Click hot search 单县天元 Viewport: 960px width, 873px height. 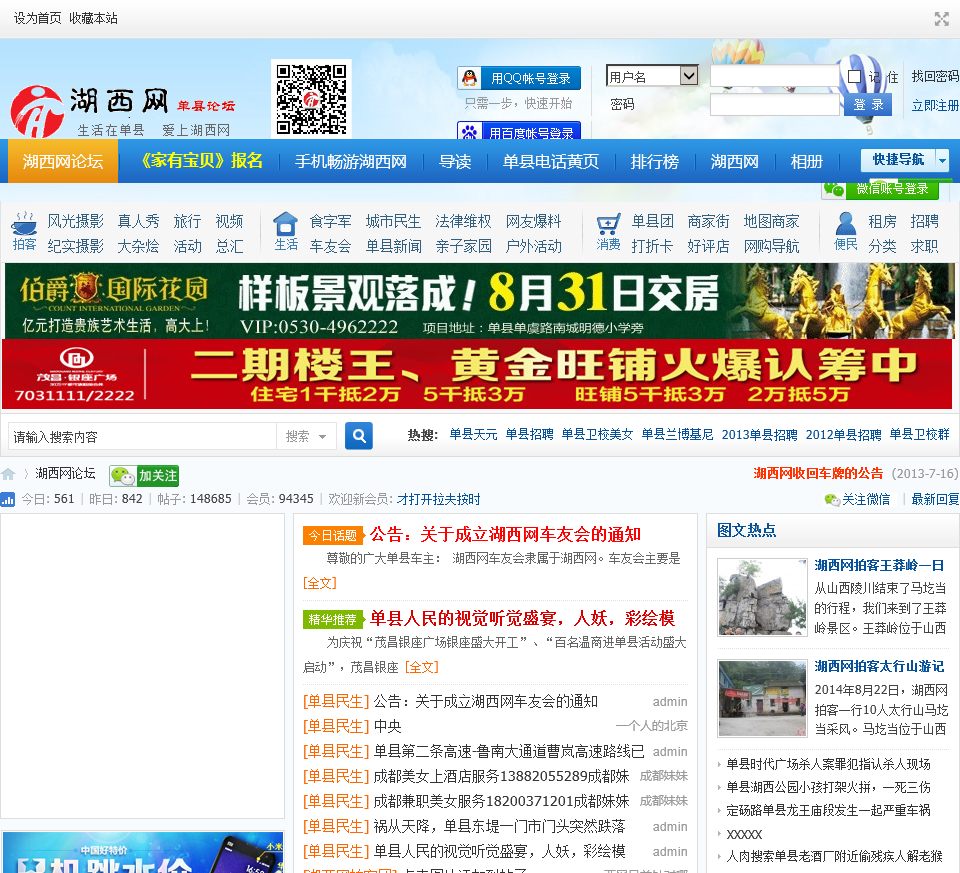tap(473, 435)
